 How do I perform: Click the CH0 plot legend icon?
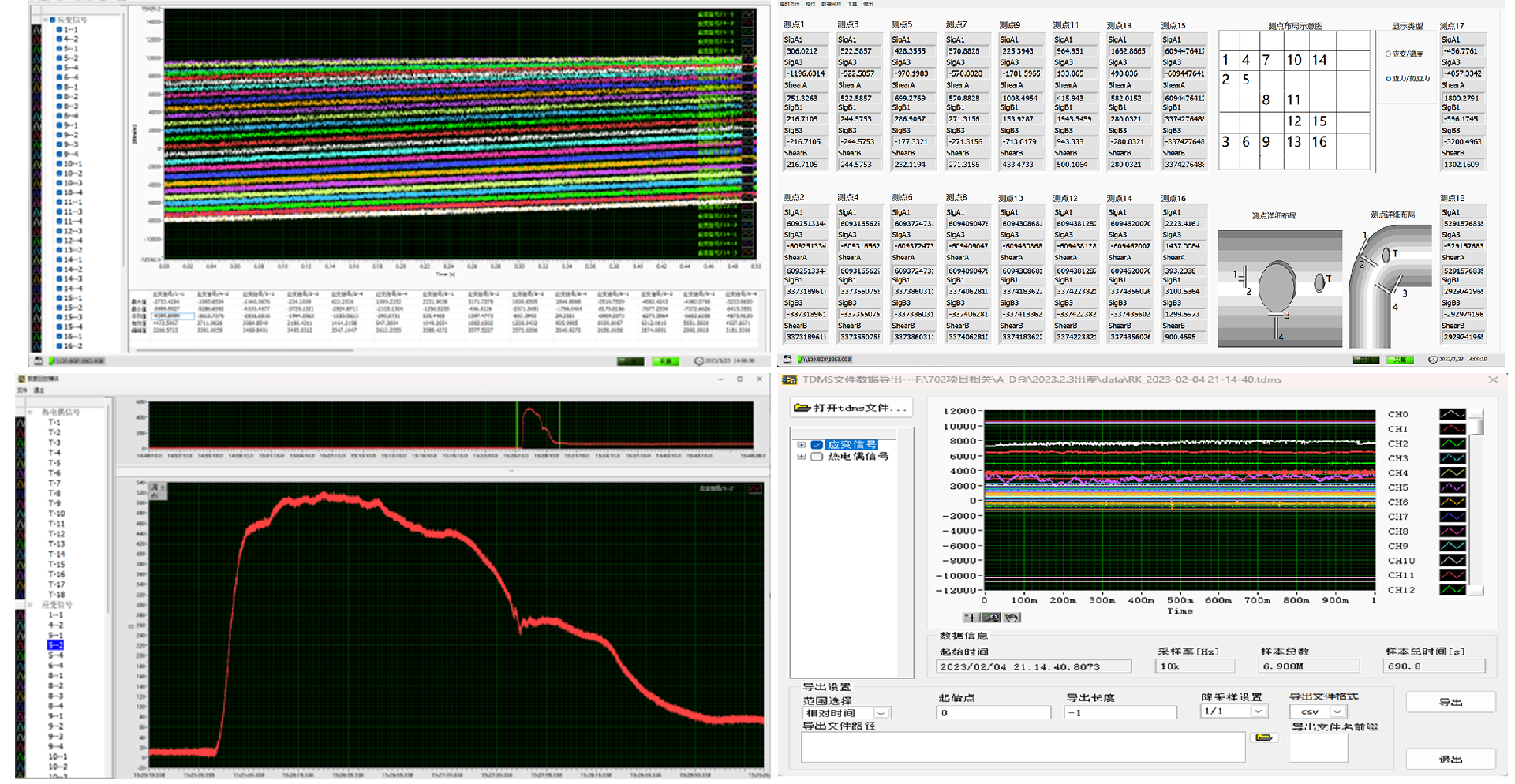[x=1452, y=414]
